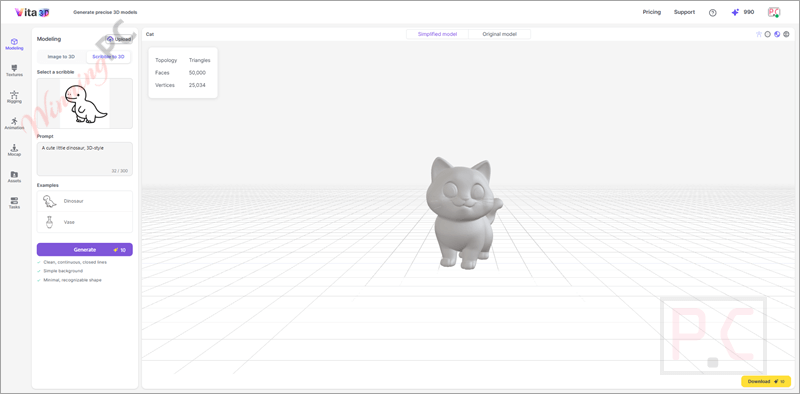
Task: Click the 'Generate precise 3D models' tagline
Action: pyautogui.click(x=105, y=12)
